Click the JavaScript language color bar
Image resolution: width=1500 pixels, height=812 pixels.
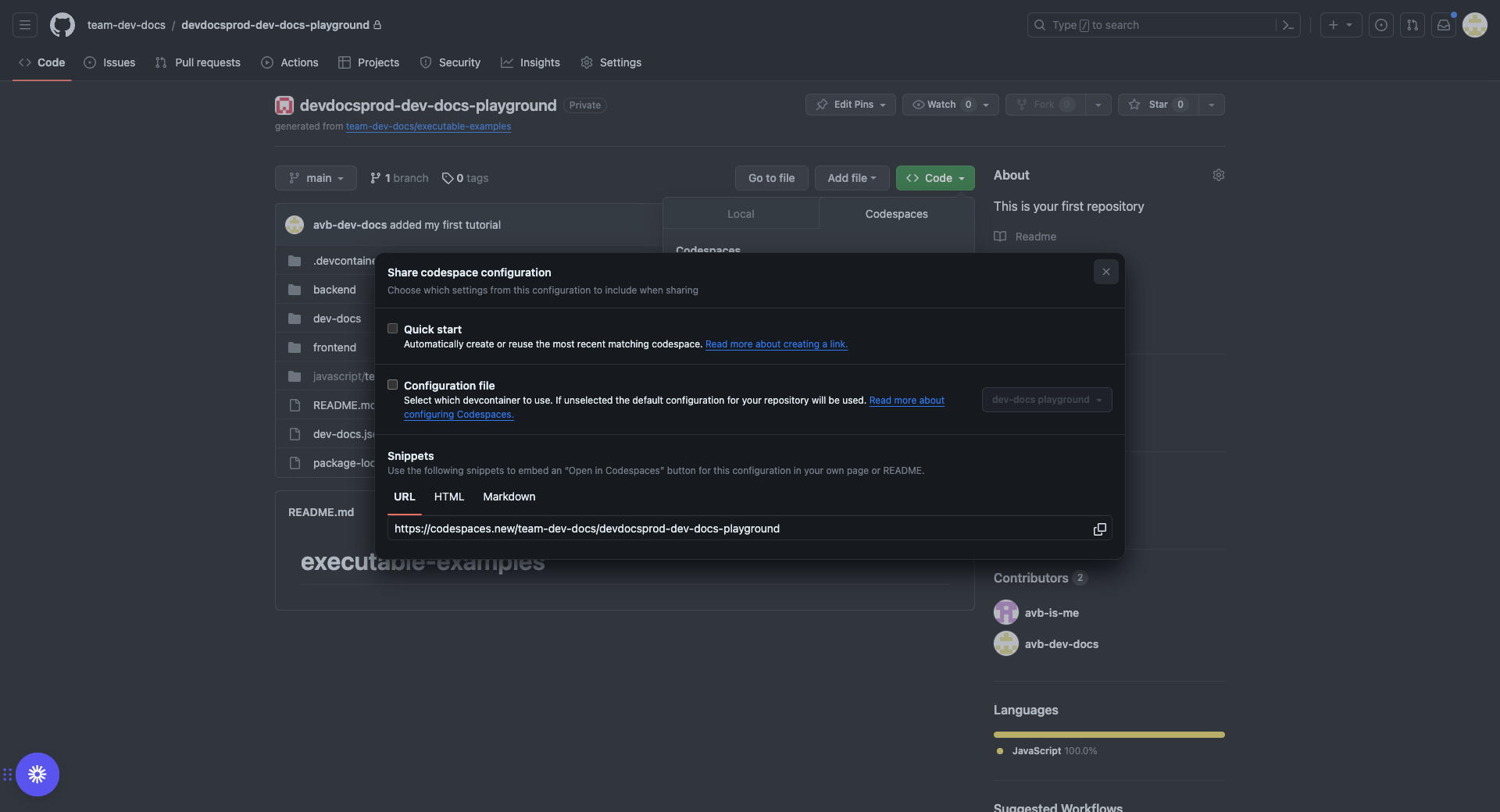click(x=1109, y=735)
